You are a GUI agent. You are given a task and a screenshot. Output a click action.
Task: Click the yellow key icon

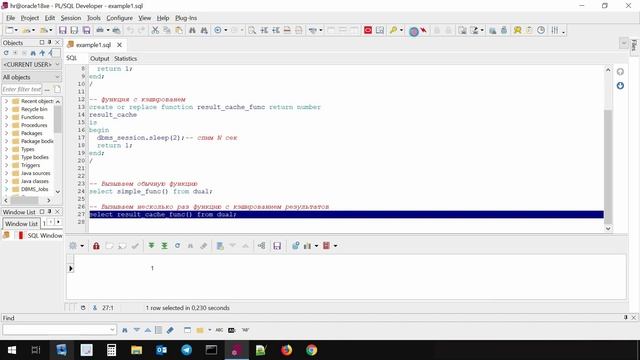pos(393,30)
